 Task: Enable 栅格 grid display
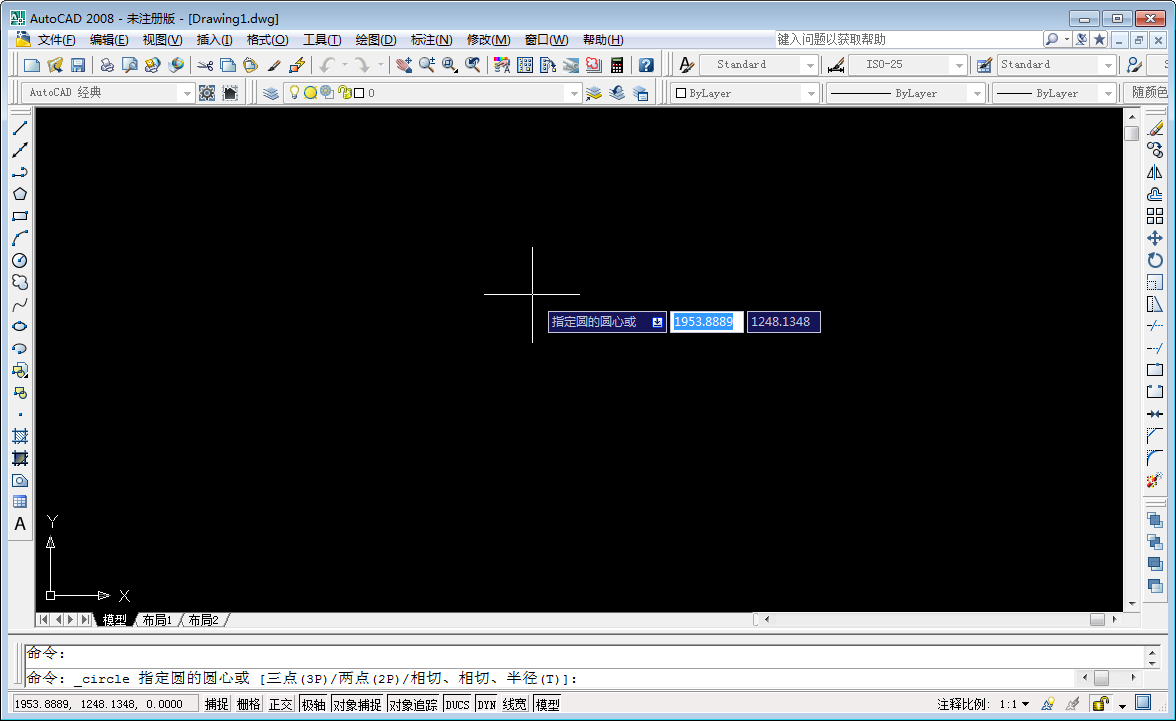[249, 703]
